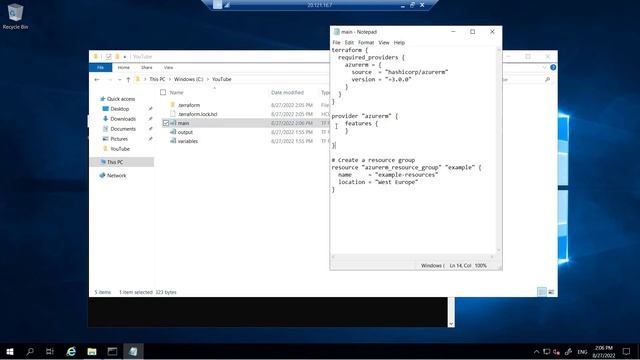Viewport: 640px width, 360px height.
Task: Expand the Windows (C:) breadcrumb chevron
Action: pos(207,80)
